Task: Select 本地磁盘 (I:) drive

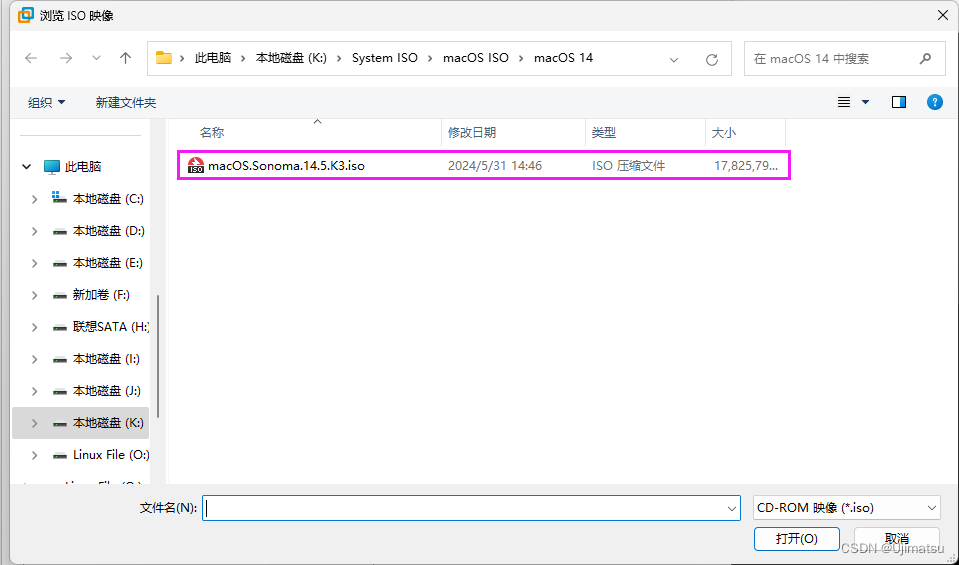Action: tap(106, 359)
